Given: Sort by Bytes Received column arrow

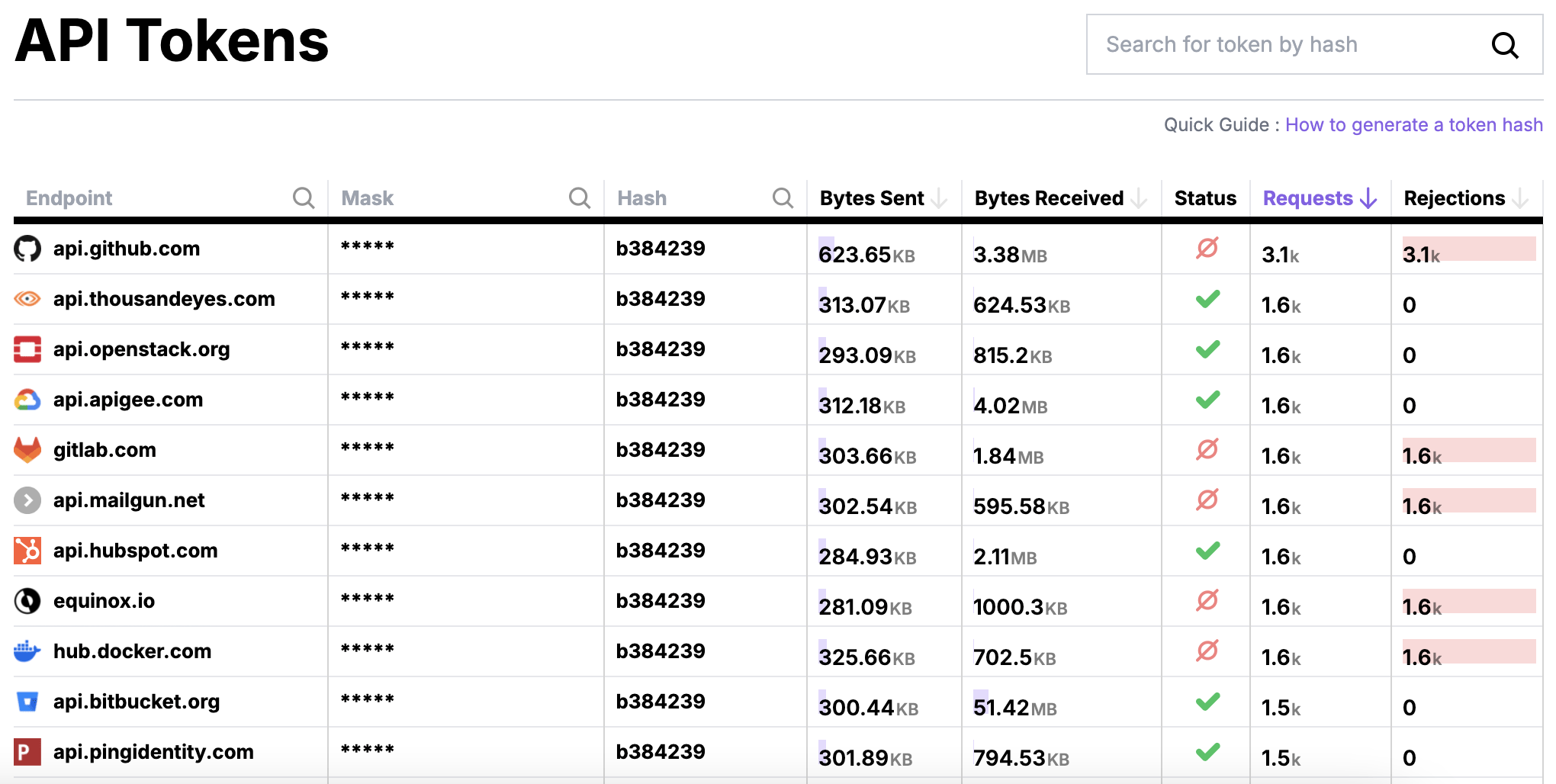Looking at the screenshot, I should point(1139,199).
